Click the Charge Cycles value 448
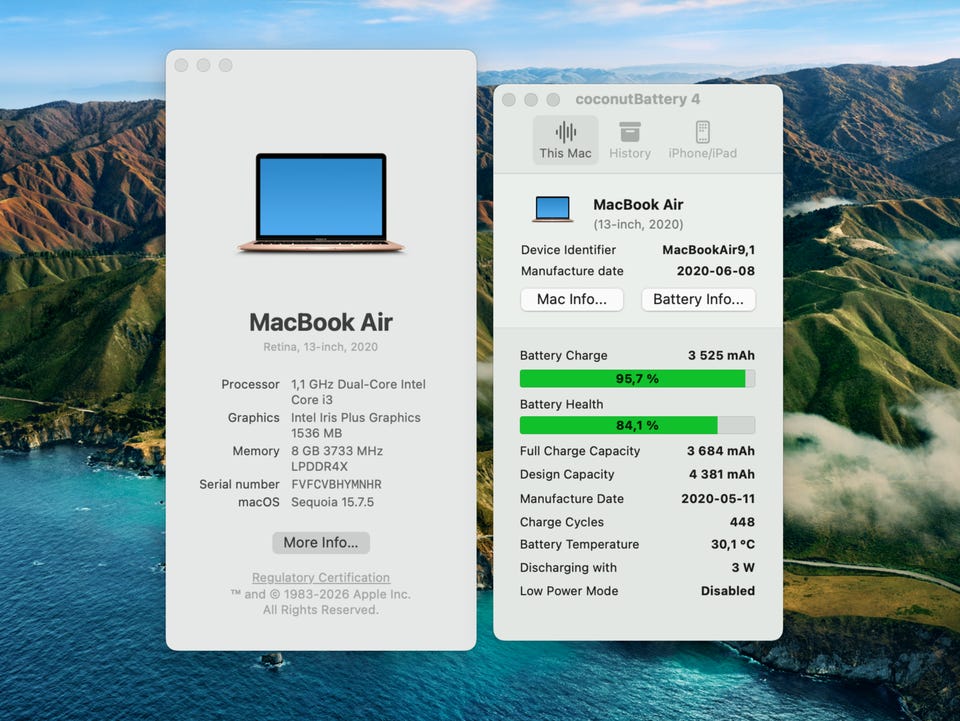 coord(742,522)
